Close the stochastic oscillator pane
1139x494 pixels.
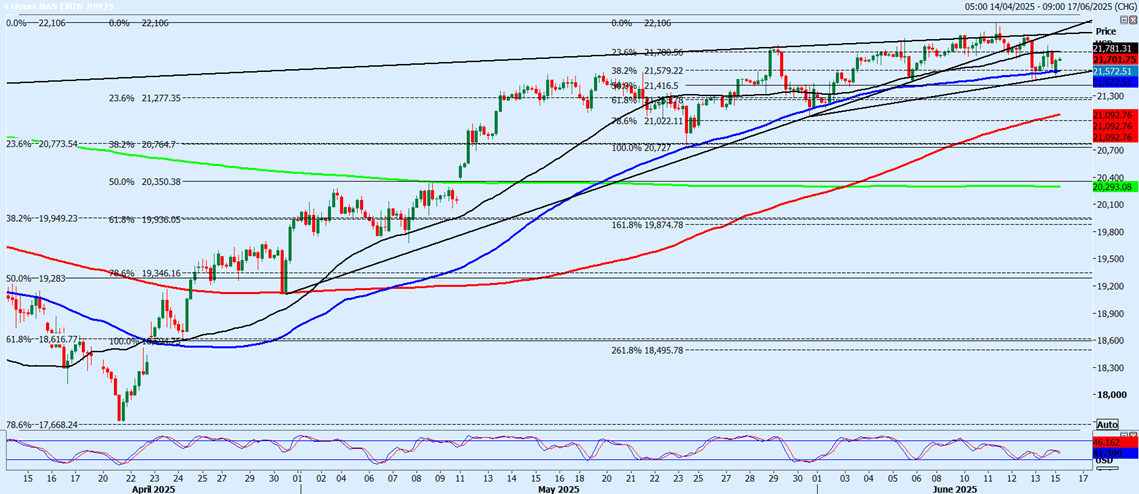click(x=1132, y=435)
